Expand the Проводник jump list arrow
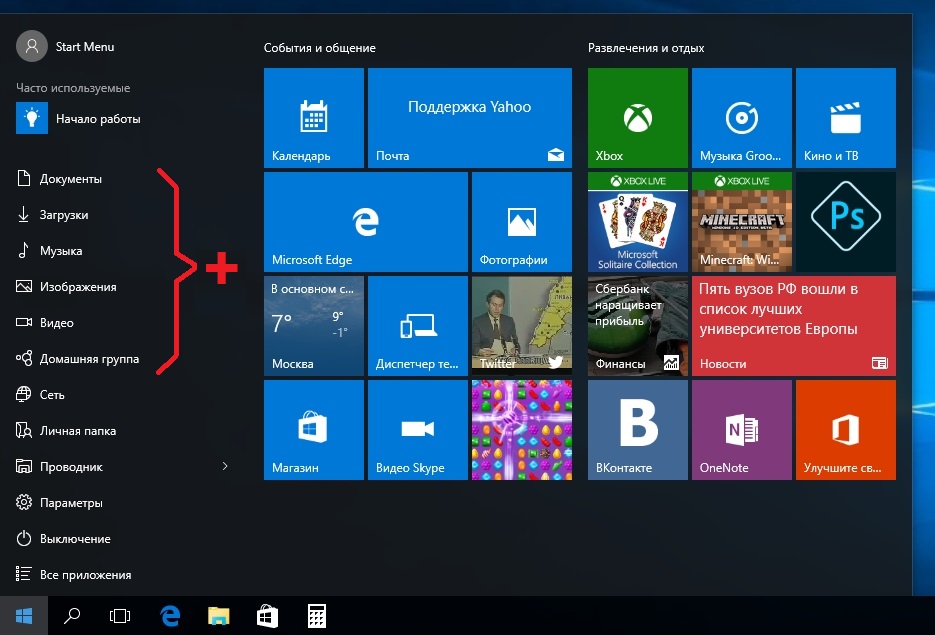Screen dimensions: 935x635 tap(225, 466)
